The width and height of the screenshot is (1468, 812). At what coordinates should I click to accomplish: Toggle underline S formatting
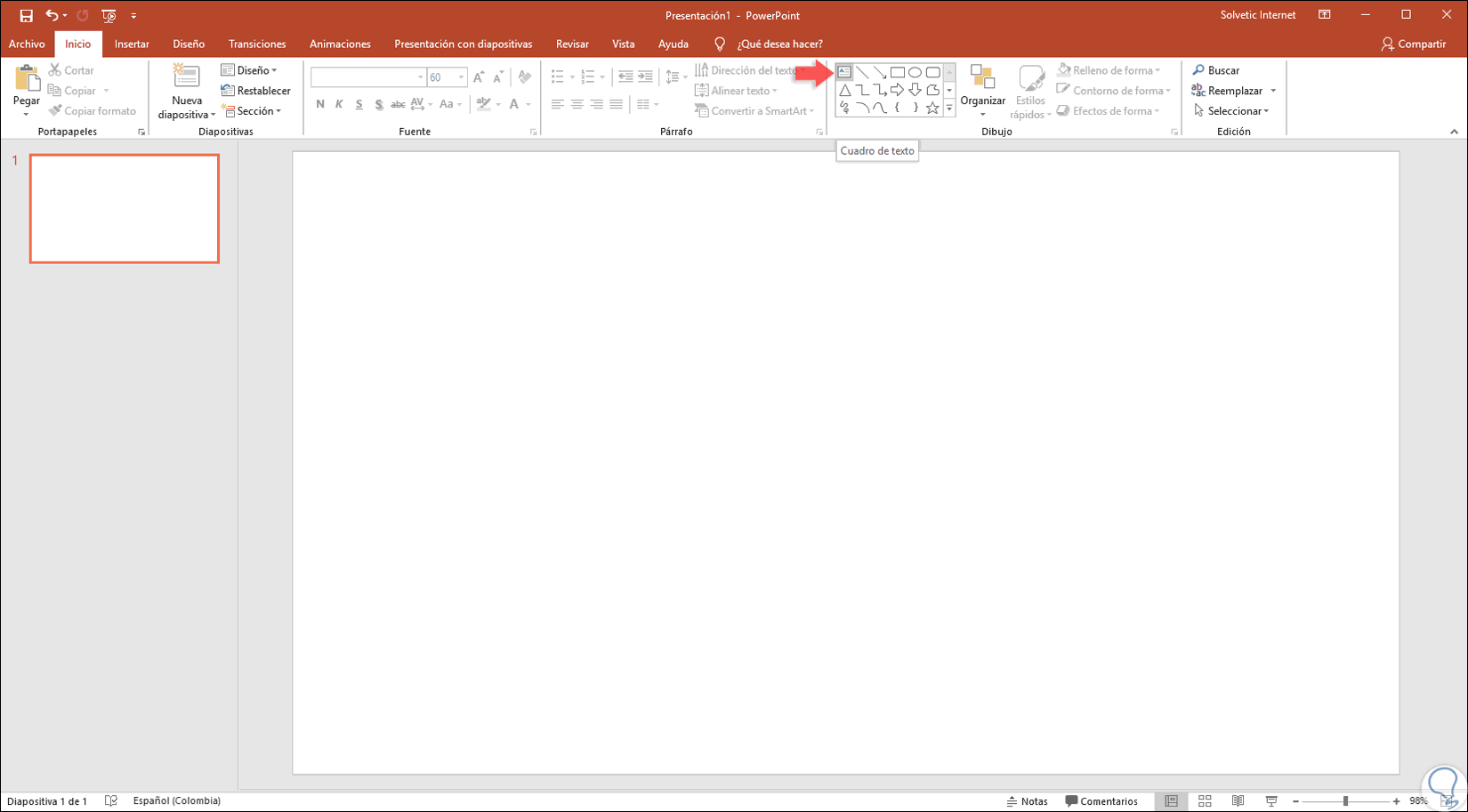point(359,104)
